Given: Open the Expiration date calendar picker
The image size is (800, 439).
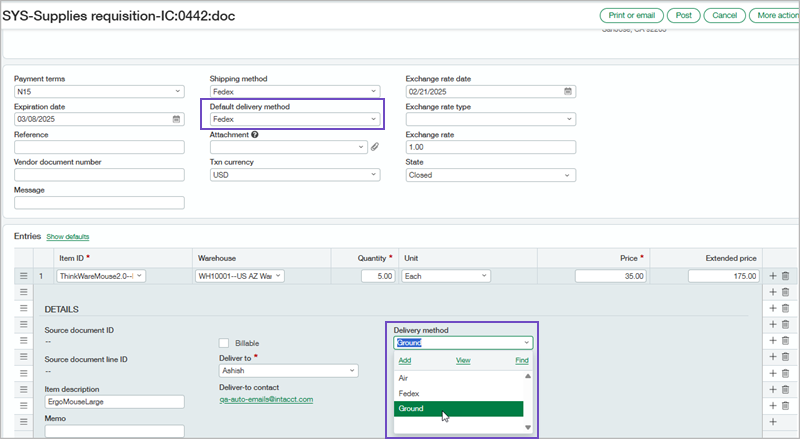Looking at the screenshot, I should (176, 119).
